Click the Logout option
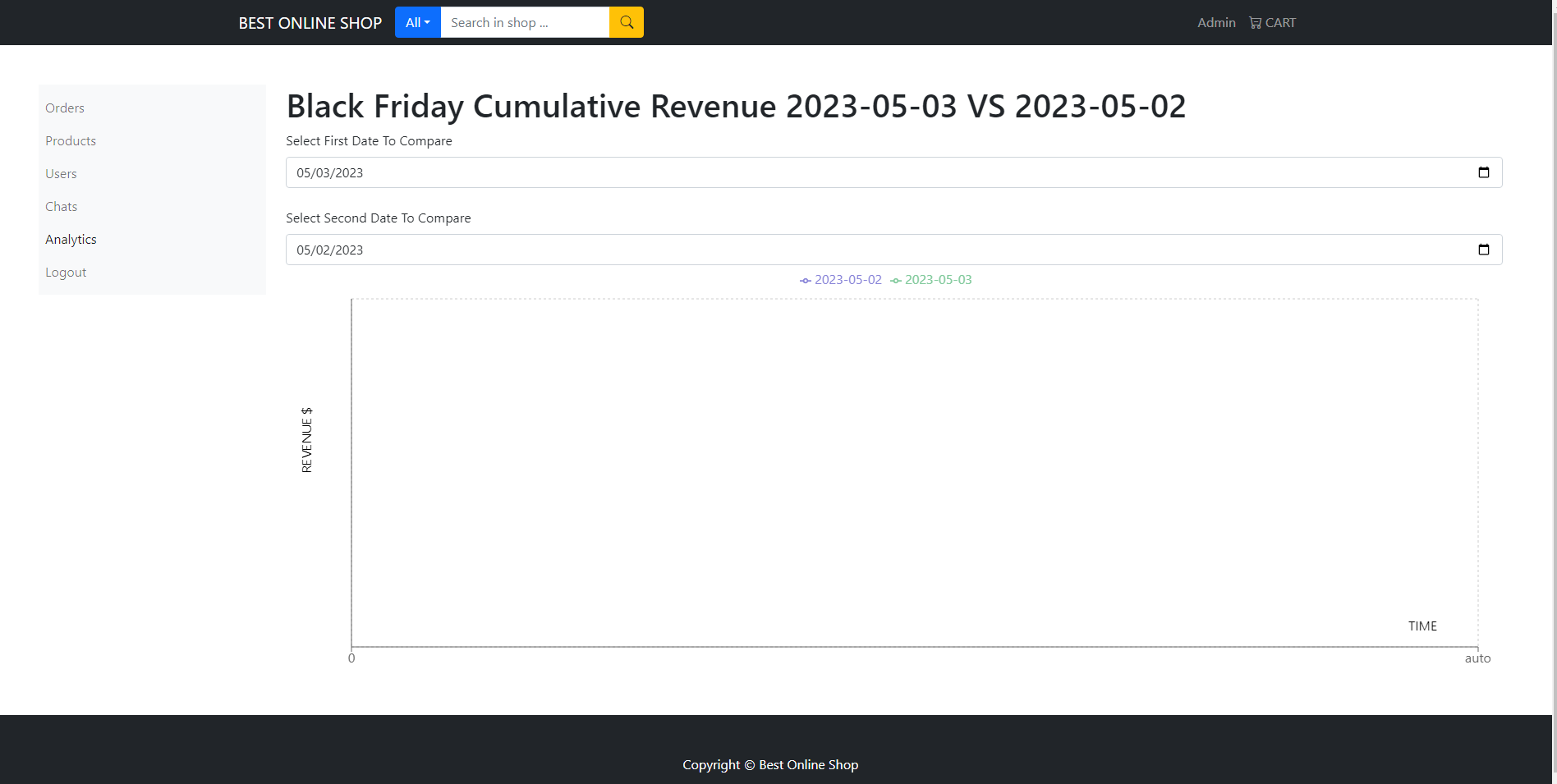 (66, 272)
